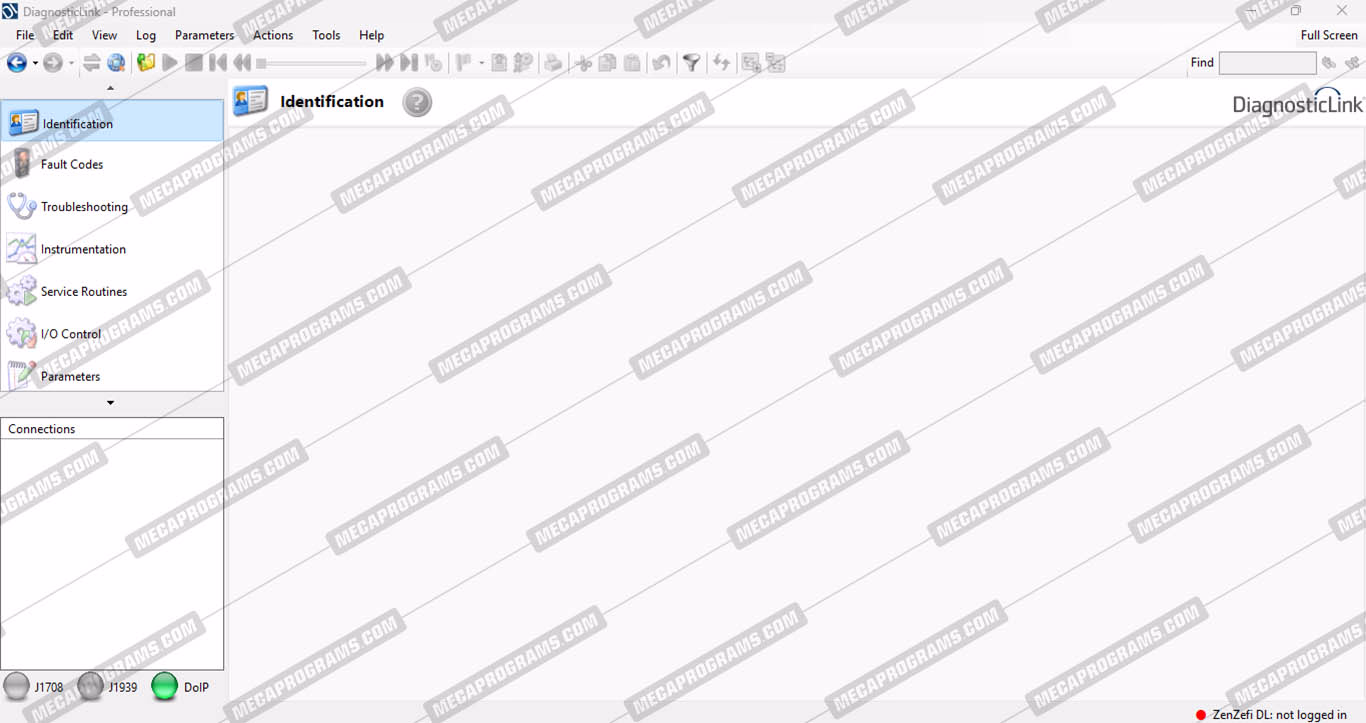This screenshot has width=1366, height=723.
Task: Click the rewind playback button
Action: tap(242, 63)
